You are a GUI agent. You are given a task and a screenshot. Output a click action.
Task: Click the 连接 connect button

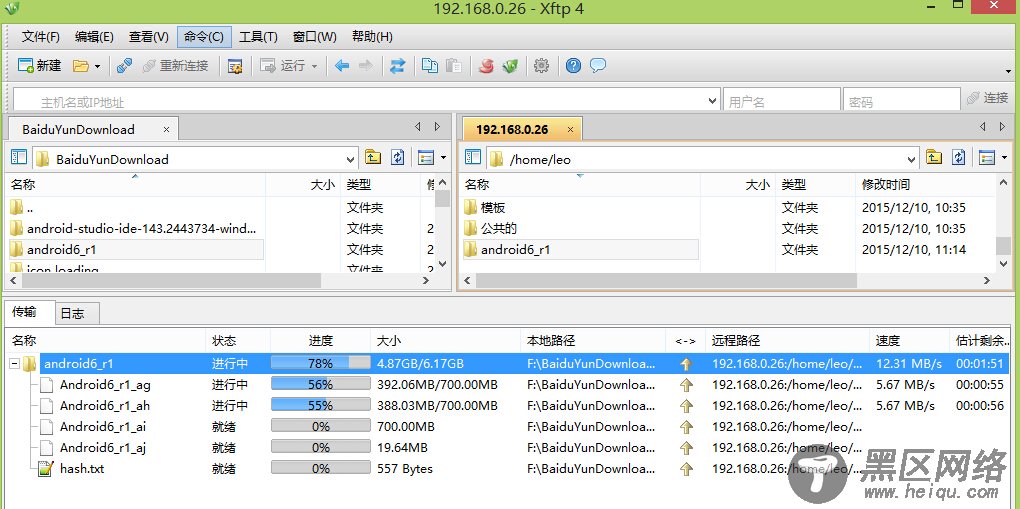[987, 98]
